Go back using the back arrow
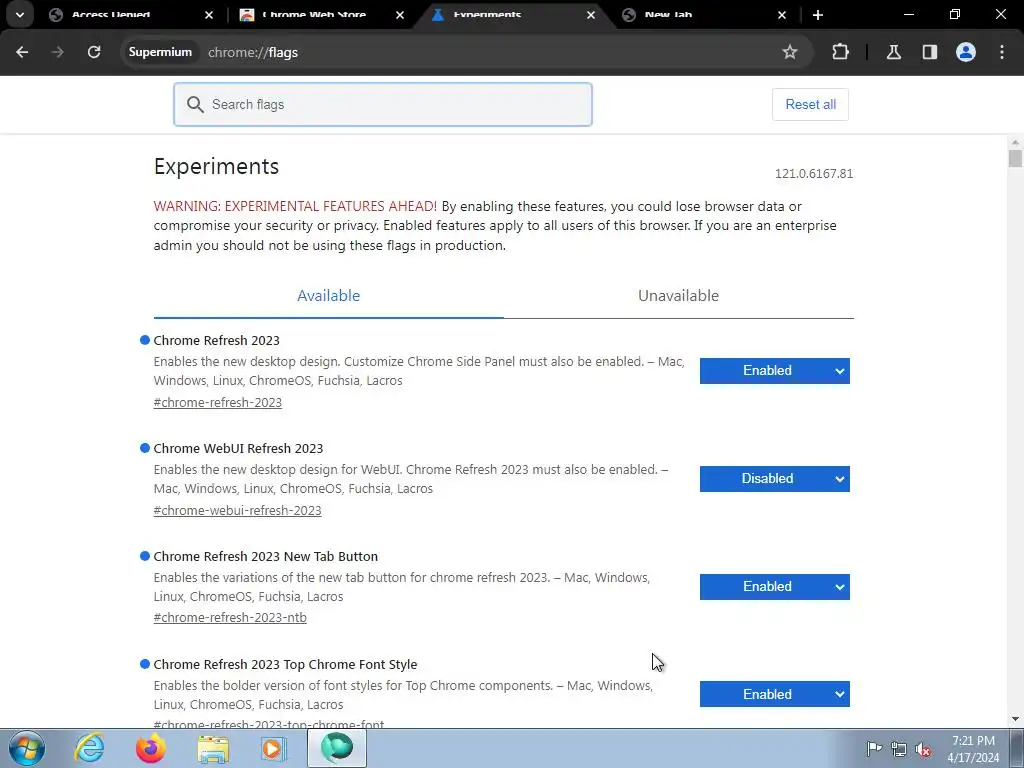Screen dimensions: 1024x768 [22, 52]
